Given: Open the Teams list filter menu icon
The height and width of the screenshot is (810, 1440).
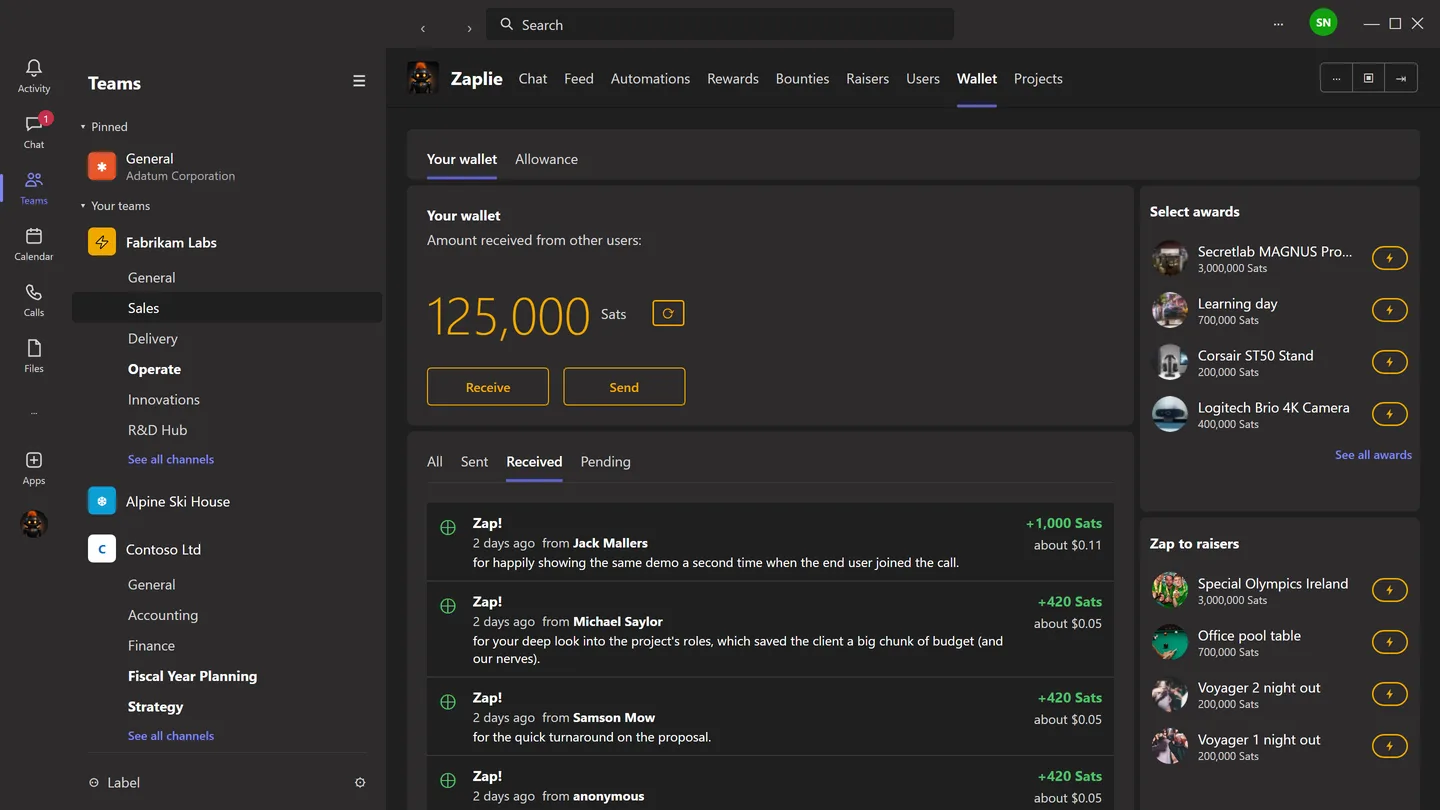Looking at the screenshot, I should (359, 82).
